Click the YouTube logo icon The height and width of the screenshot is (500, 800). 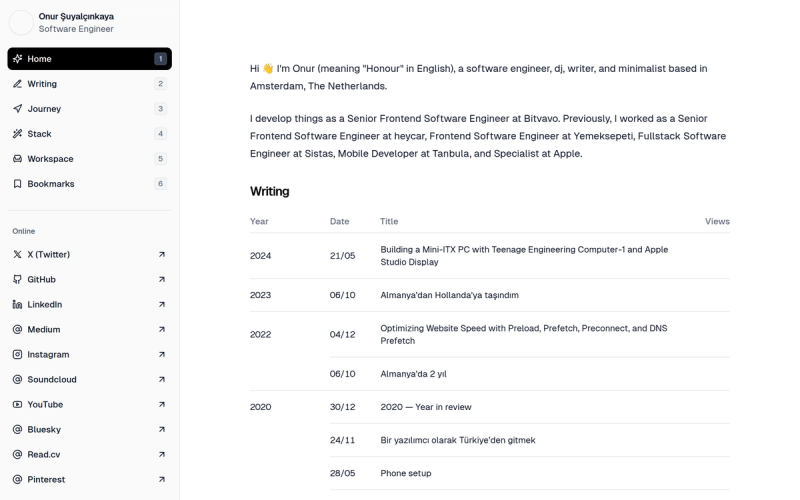point(17,404)
